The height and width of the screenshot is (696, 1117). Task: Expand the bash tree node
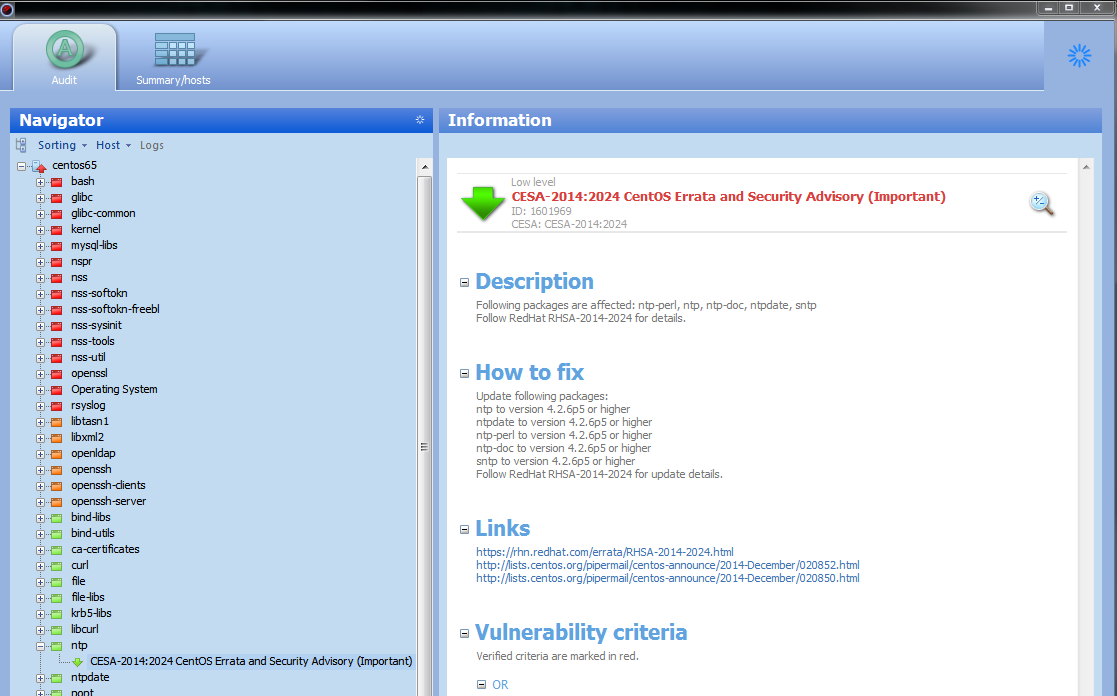pyautogui.click(x=41, y=182)
